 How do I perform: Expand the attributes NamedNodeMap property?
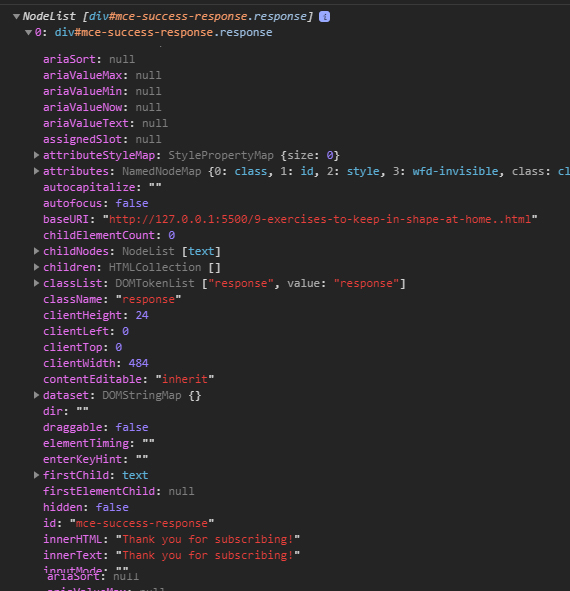pos(36,171)
